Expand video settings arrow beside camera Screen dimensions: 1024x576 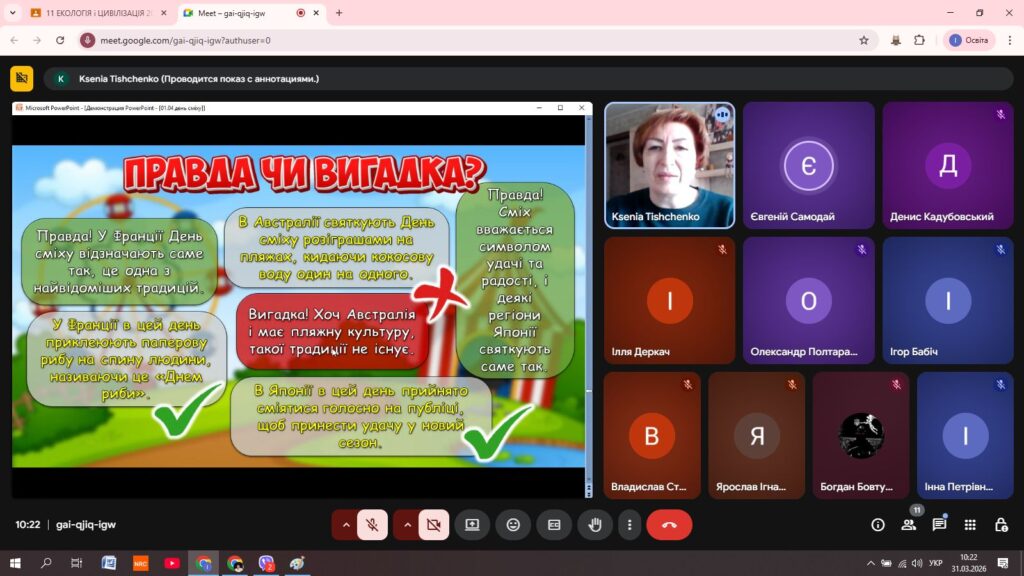(407, 525)
